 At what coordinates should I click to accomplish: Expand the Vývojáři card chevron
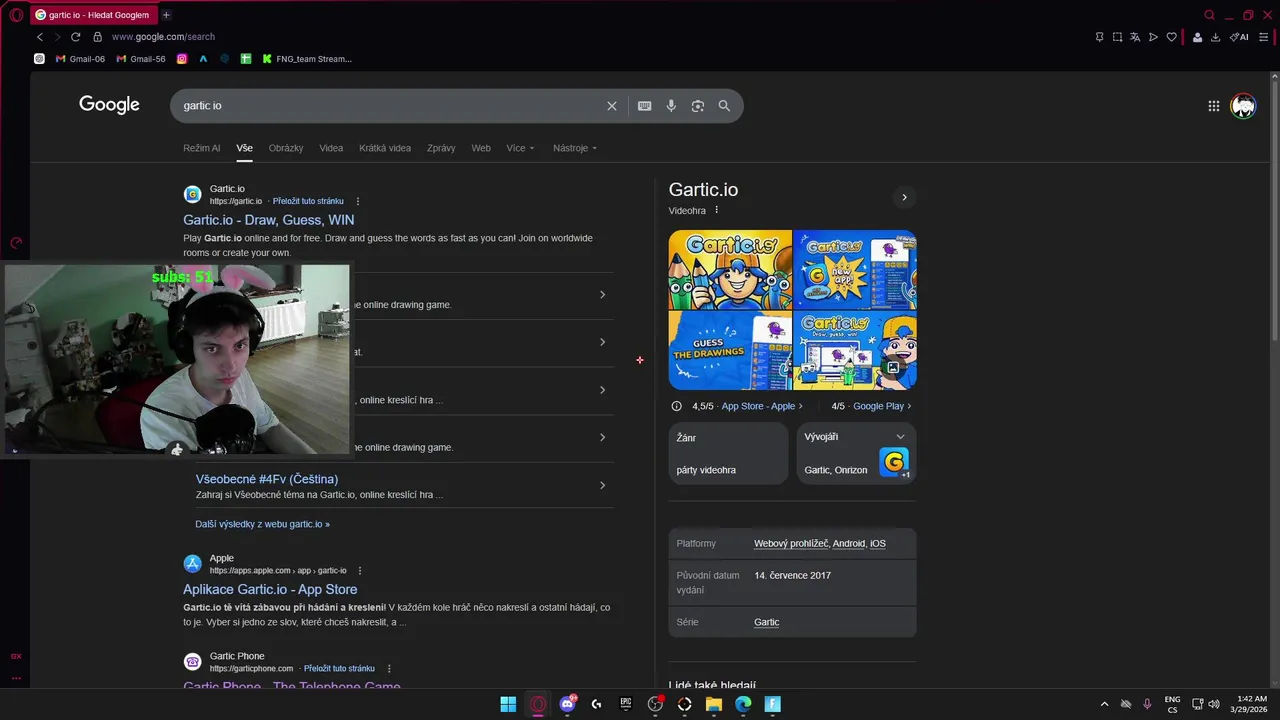(x=900, y=437)
